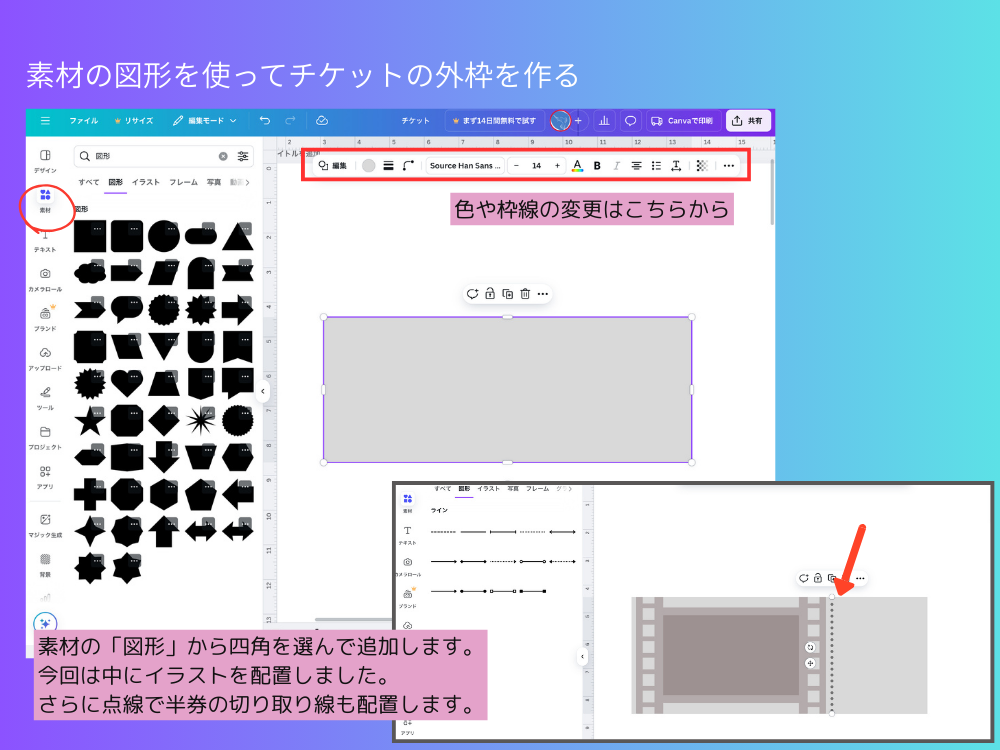The width and height of the screenshot is (1000, 750).
Task: Open the ファイル menu
Action: tap(83, 120)
